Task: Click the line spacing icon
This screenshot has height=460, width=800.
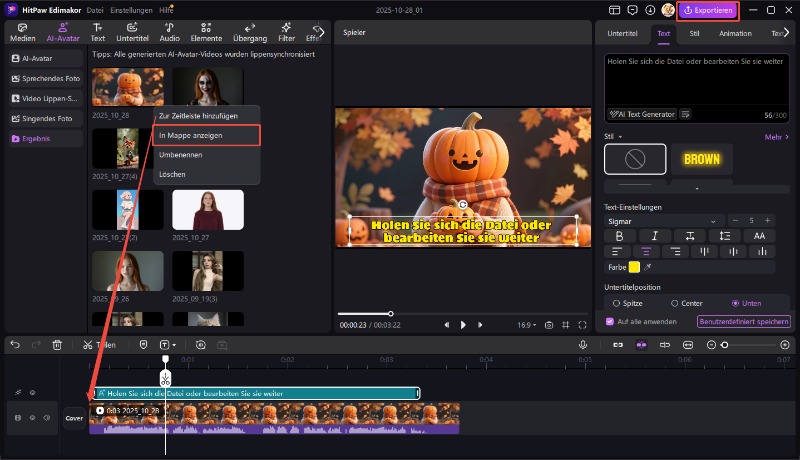Action: coord(724,236)
